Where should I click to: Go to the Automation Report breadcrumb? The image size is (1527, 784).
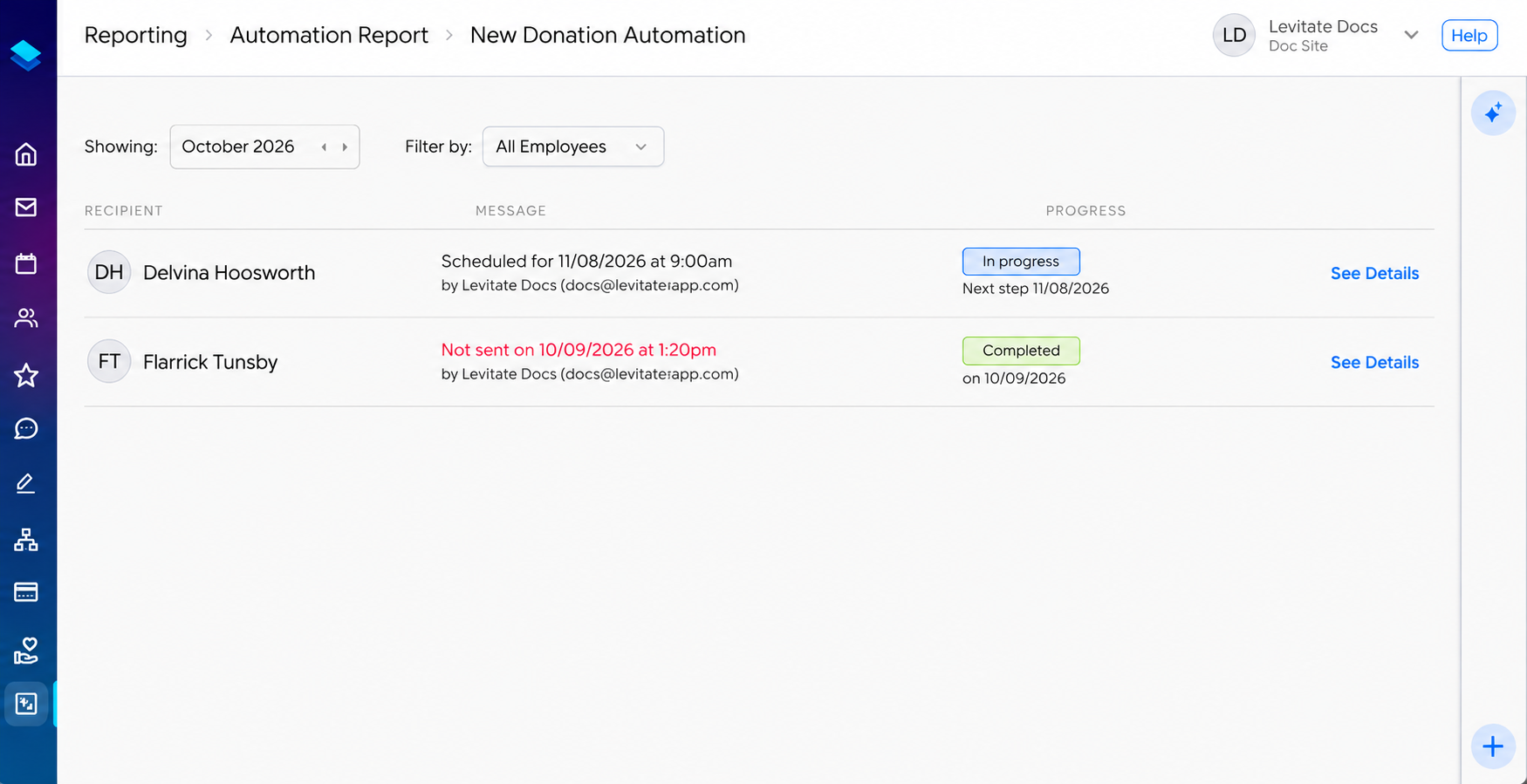pos(329,35)
